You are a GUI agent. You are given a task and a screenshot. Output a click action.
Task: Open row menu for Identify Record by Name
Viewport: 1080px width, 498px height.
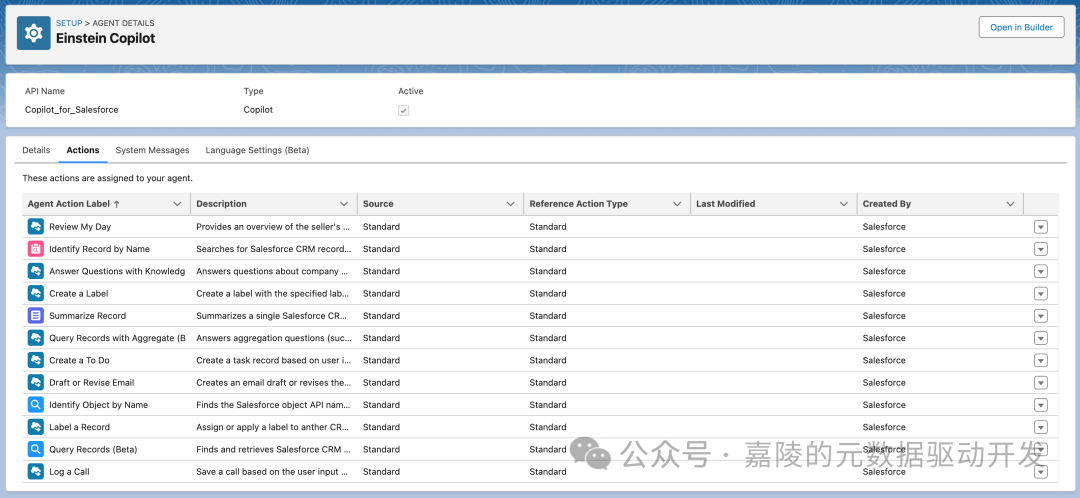pyautogui.click(x=1041, y=249)
